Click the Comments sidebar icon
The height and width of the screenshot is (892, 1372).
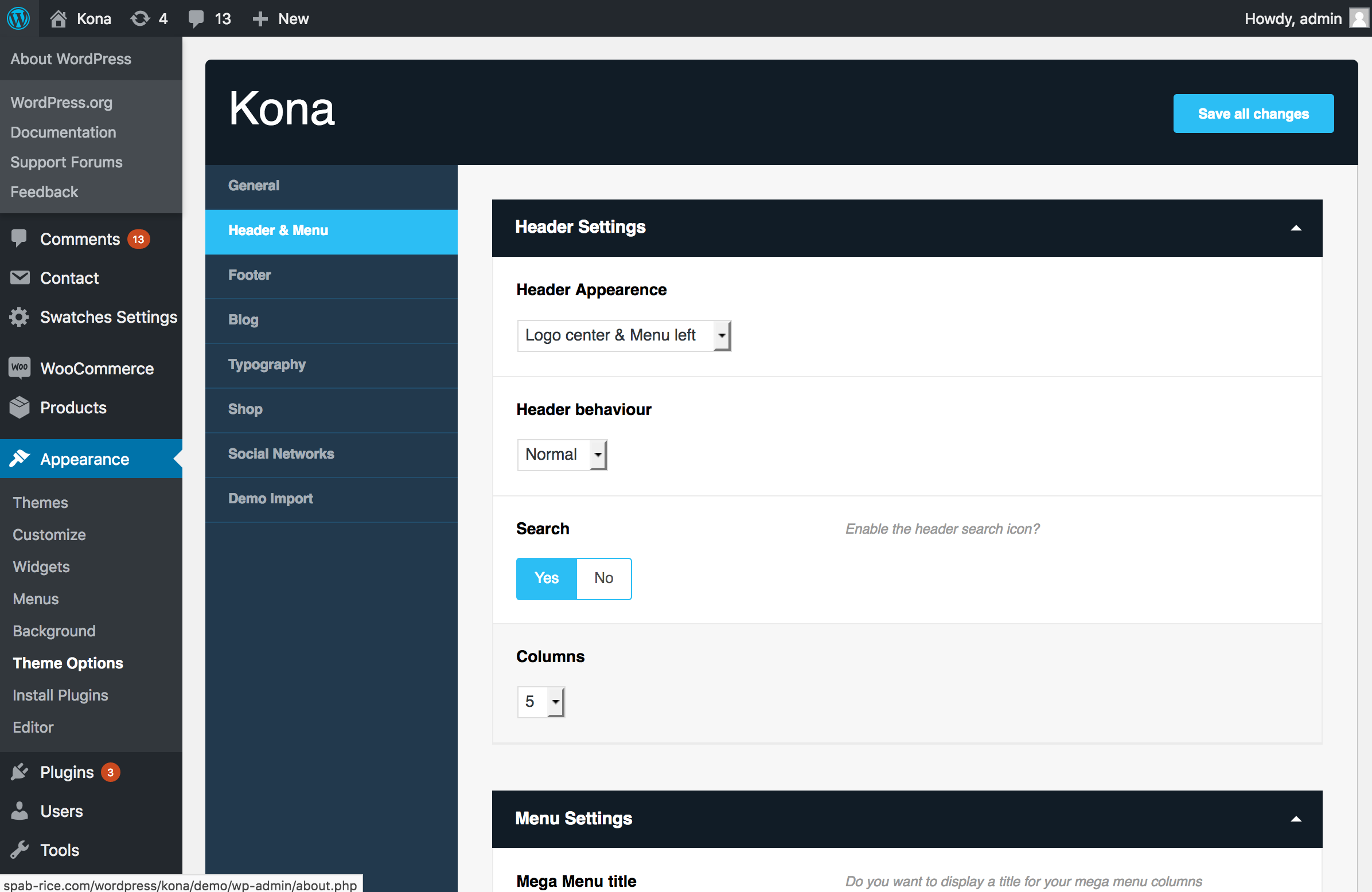click(19, 238)
